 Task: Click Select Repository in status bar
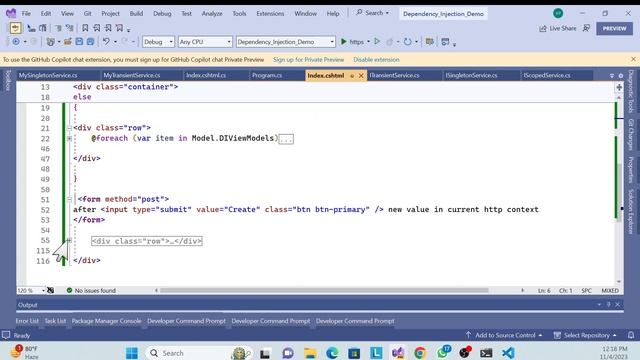[585, 335]
